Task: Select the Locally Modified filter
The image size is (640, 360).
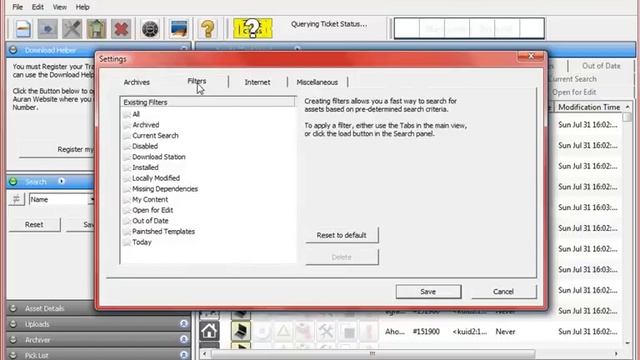Action: click(x=156, y=178)
